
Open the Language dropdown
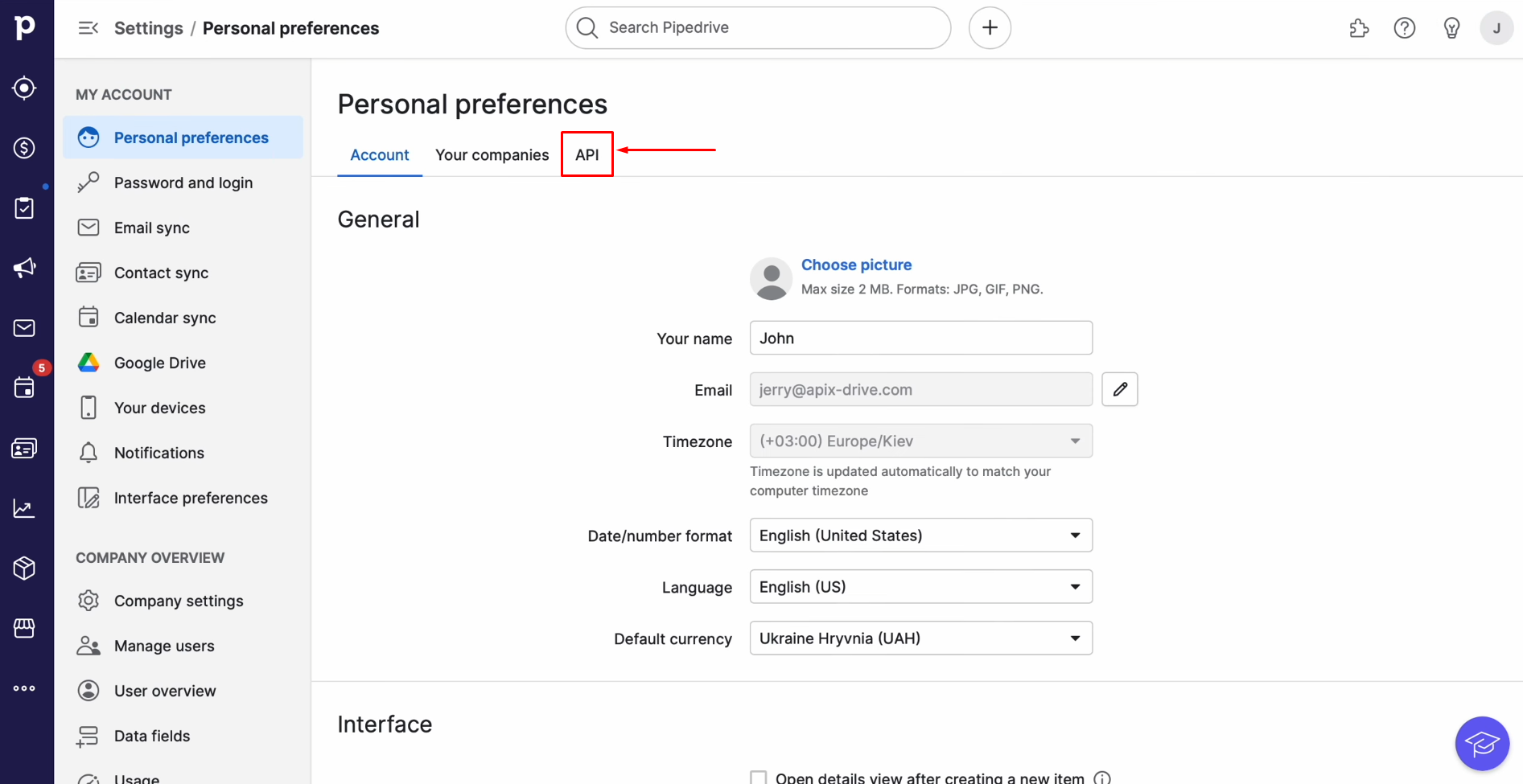[920, 586]
